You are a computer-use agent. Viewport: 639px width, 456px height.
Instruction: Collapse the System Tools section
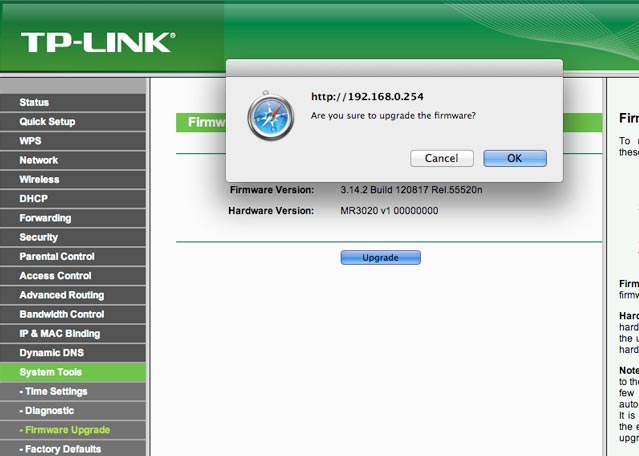click(x=50, y=372)
